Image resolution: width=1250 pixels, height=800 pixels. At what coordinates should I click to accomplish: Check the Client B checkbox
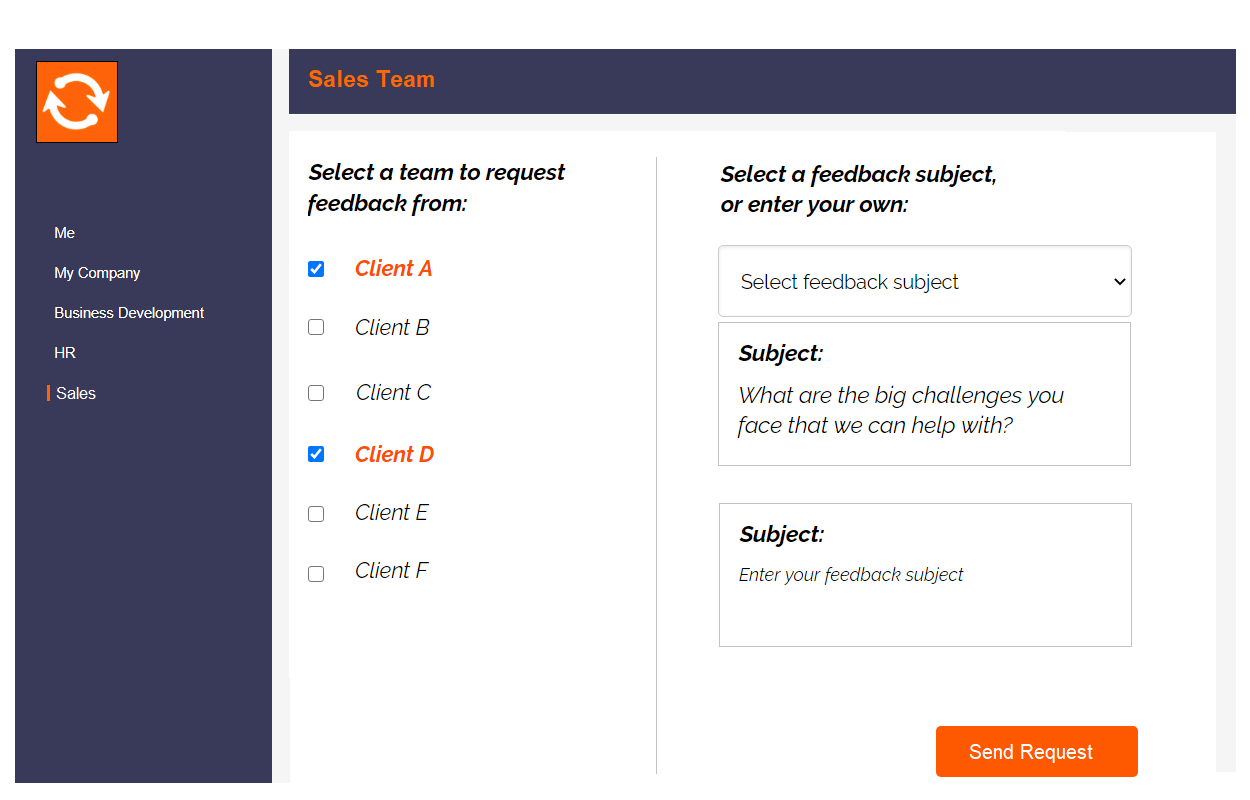tap(316, 327)
